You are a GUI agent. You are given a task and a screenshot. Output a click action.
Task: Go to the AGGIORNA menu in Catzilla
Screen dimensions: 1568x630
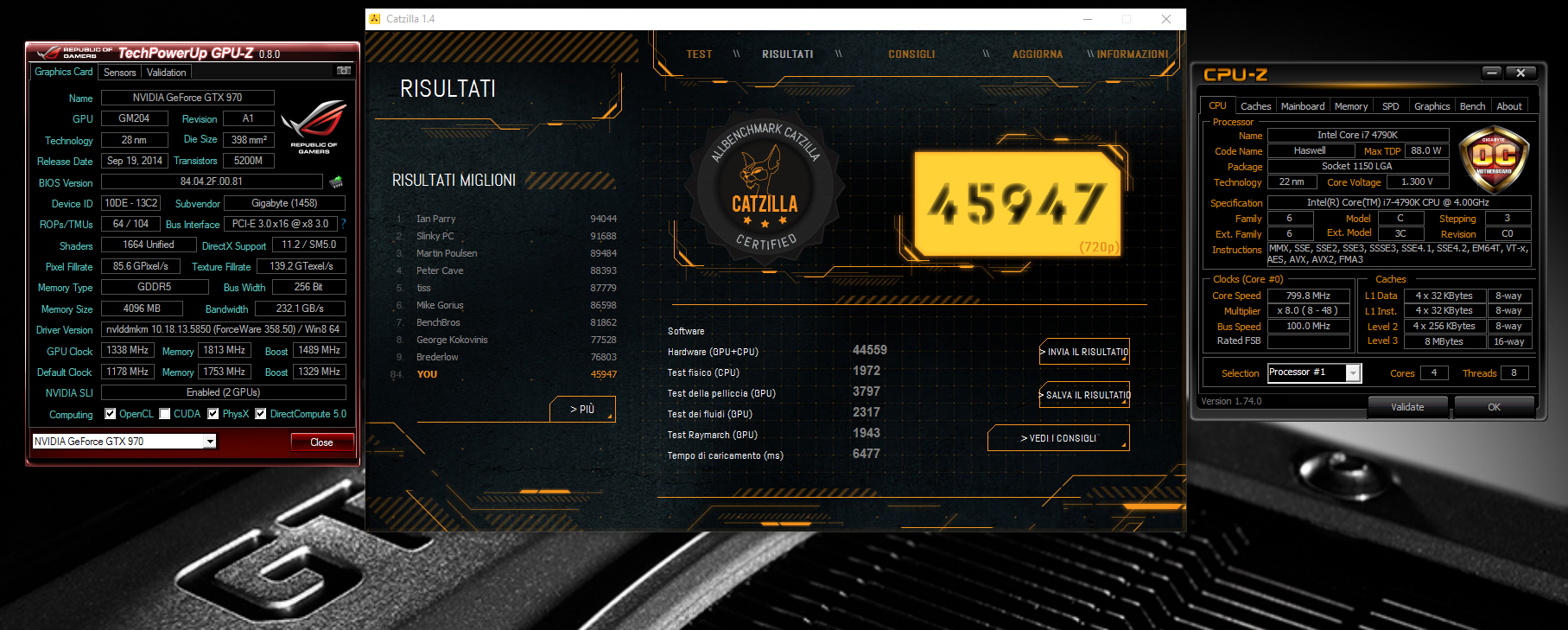click(1038, 54)
